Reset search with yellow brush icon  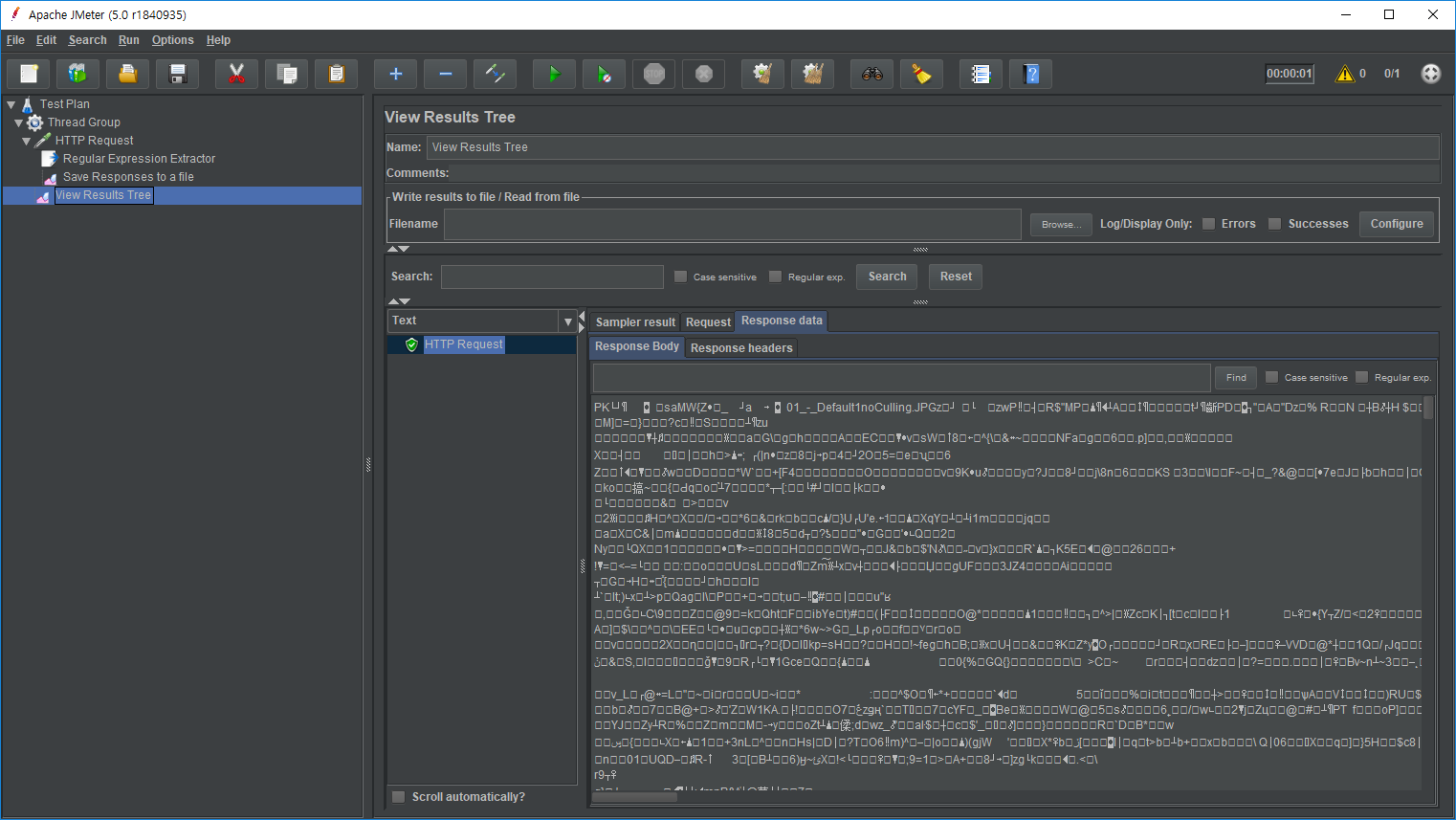pos(922,74)
